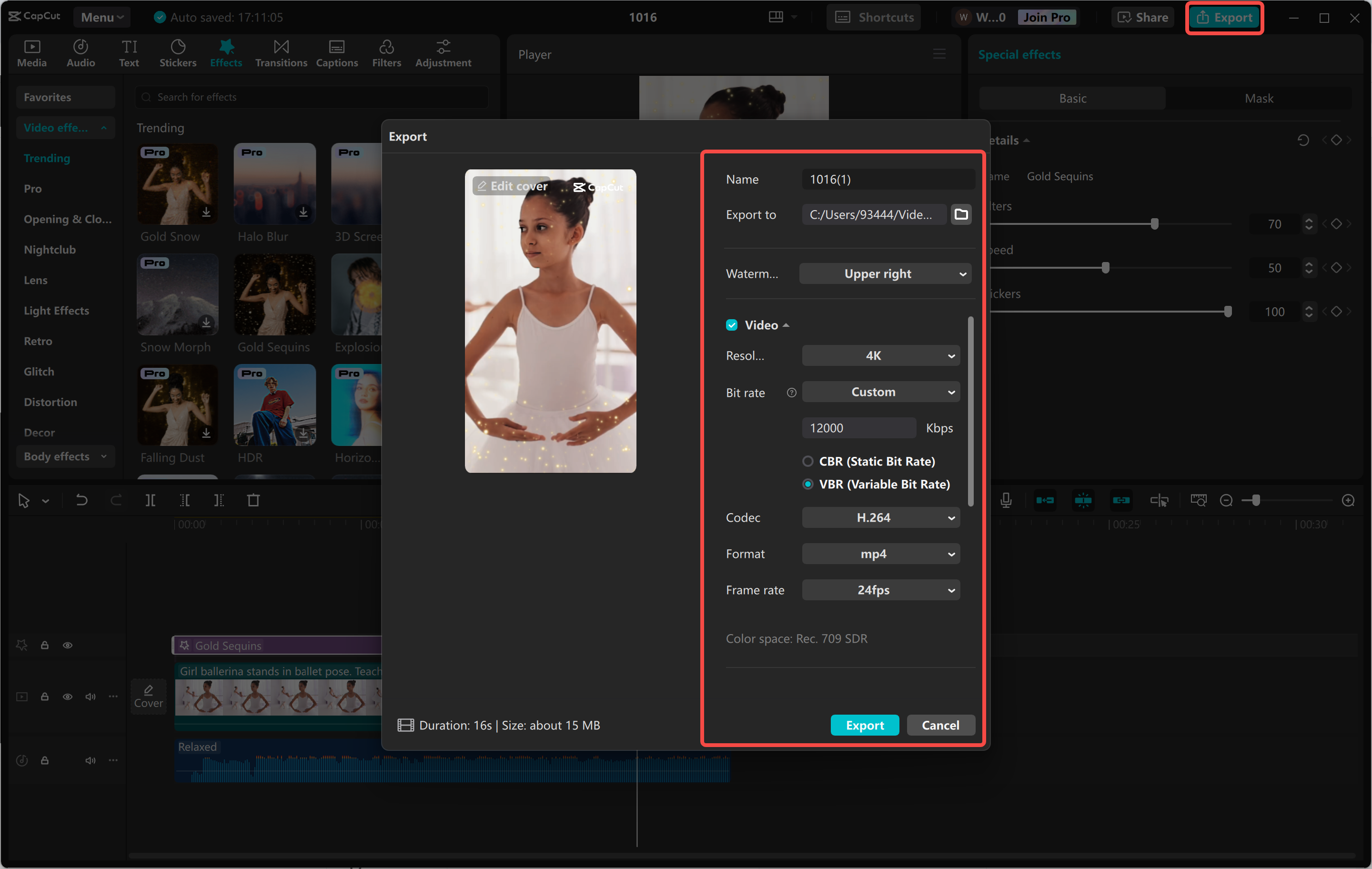Image resolution: width=1372 pixels, height=869 pixels.
Task: Enable CBR (Static Bit Rate)
Action: click(x=808, y=461)
